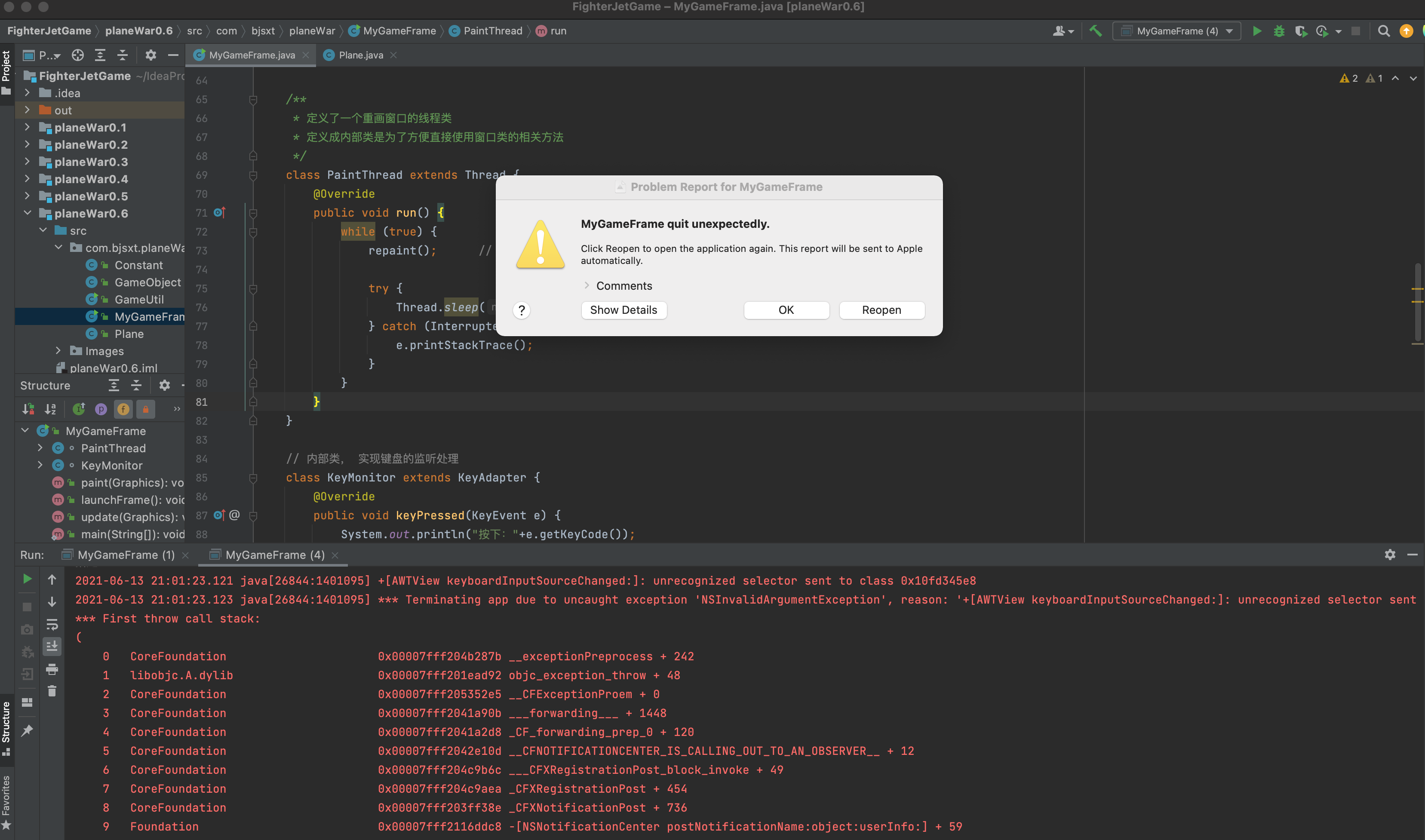This screenshot has height=840, width=1425.
Task: Expand KeyMonitor in Structure tree
Action: point(40,465)
